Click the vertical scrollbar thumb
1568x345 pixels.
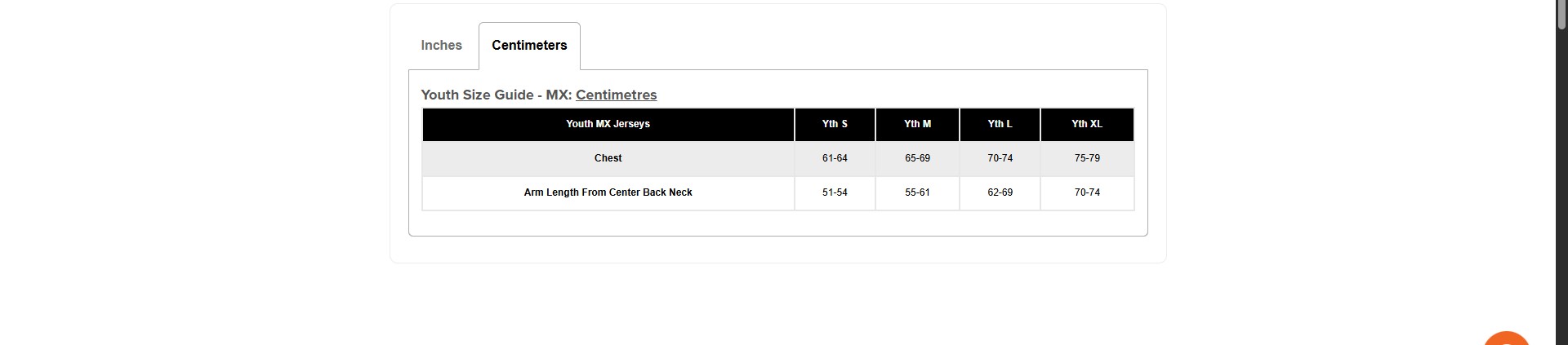pyautogui.click(x=1561, y=16)
